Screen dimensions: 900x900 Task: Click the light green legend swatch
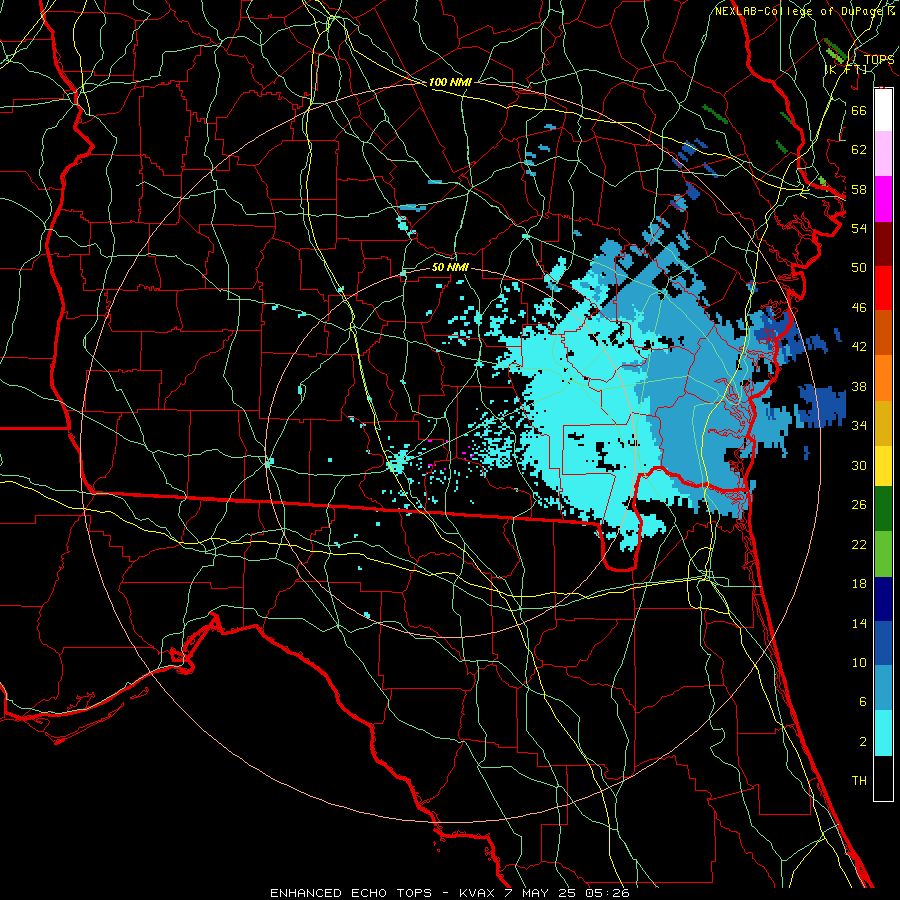coord(883,554)
